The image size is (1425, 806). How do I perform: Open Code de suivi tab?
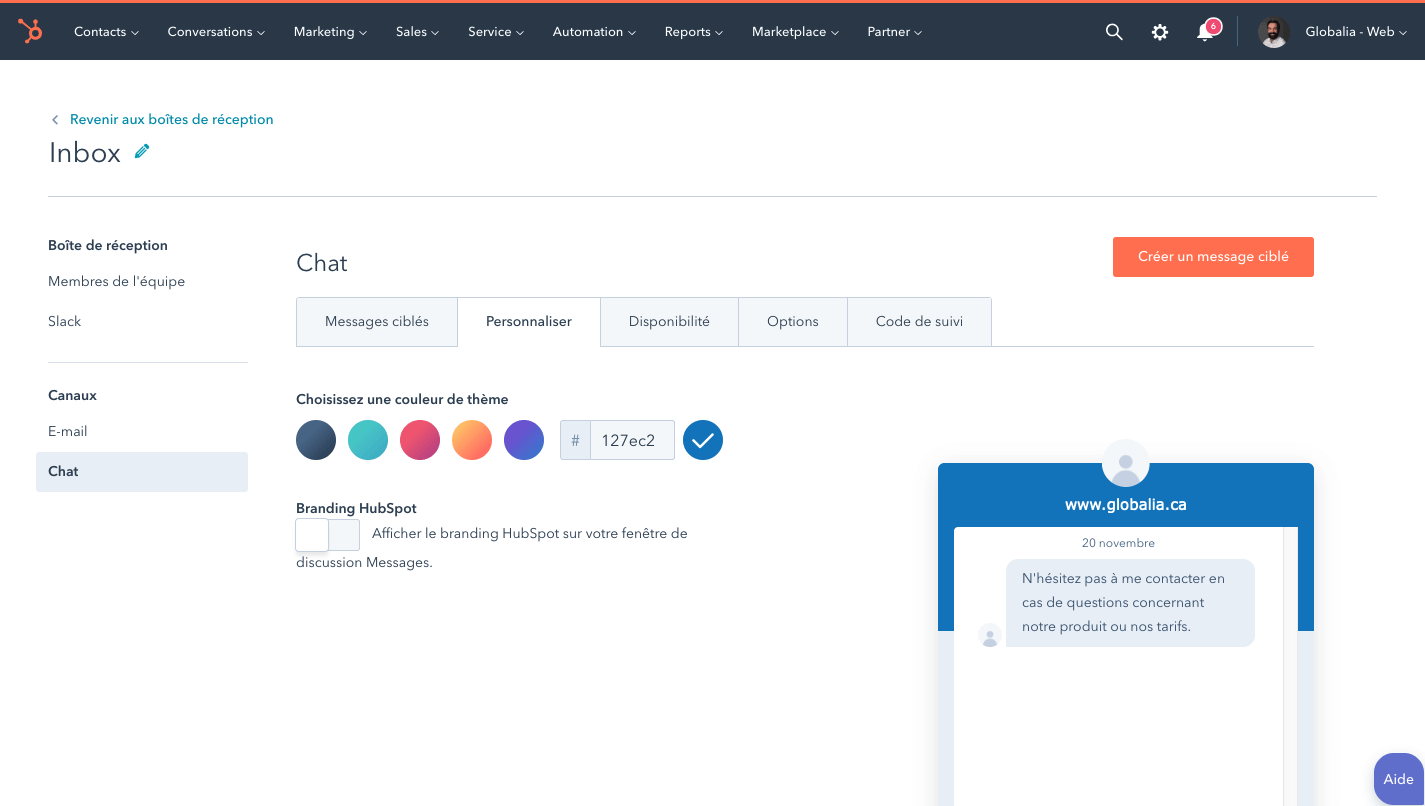919,322
